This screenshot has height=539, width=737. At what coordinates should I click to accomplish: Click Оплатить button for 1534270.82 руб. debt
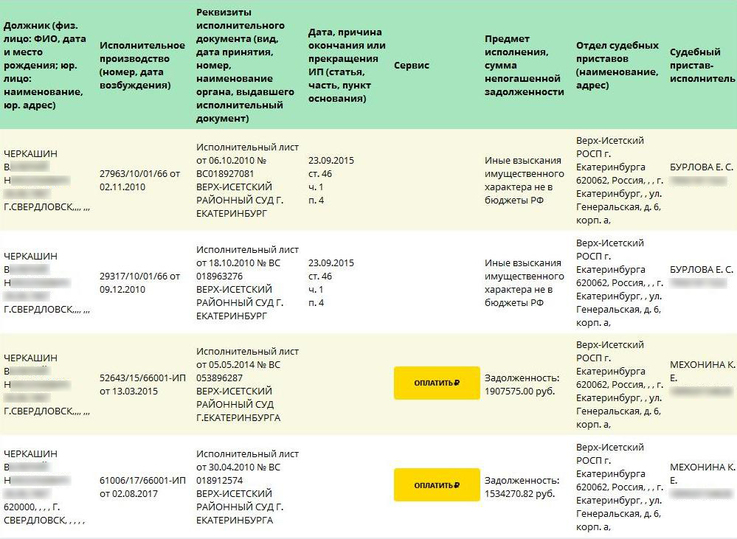tap(436, 485)
